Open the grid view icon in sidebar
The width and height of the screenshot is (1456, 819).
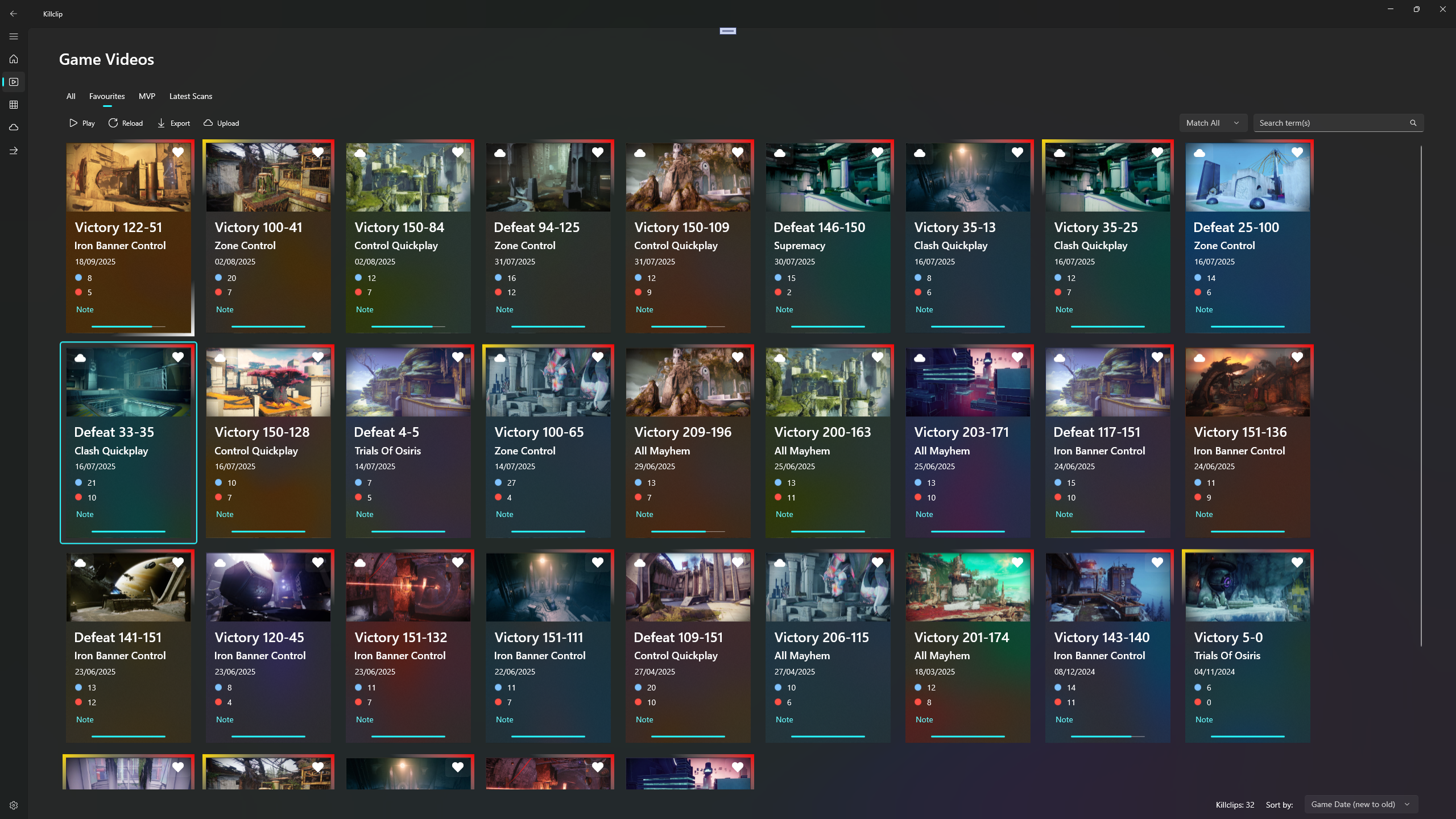point(14,105)
